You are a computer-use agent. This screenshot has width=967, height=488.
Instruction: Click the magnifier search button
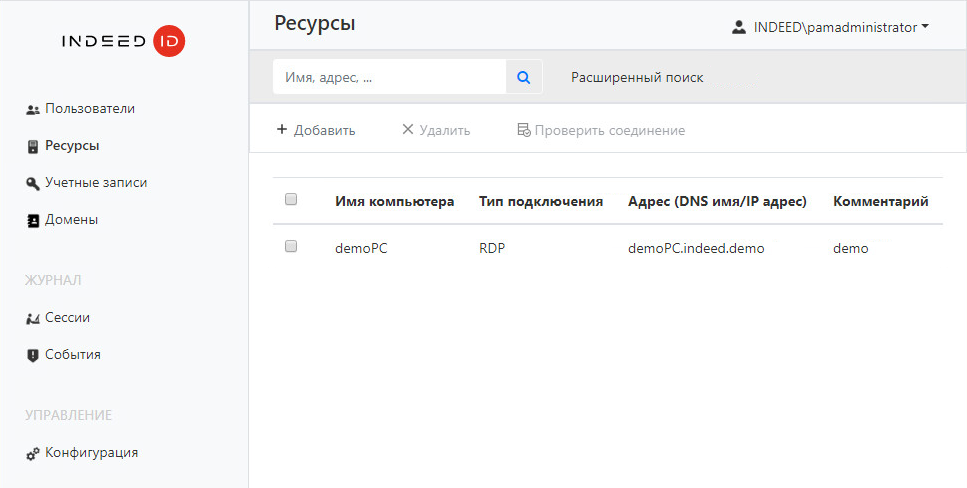click(x=523, y=77)
